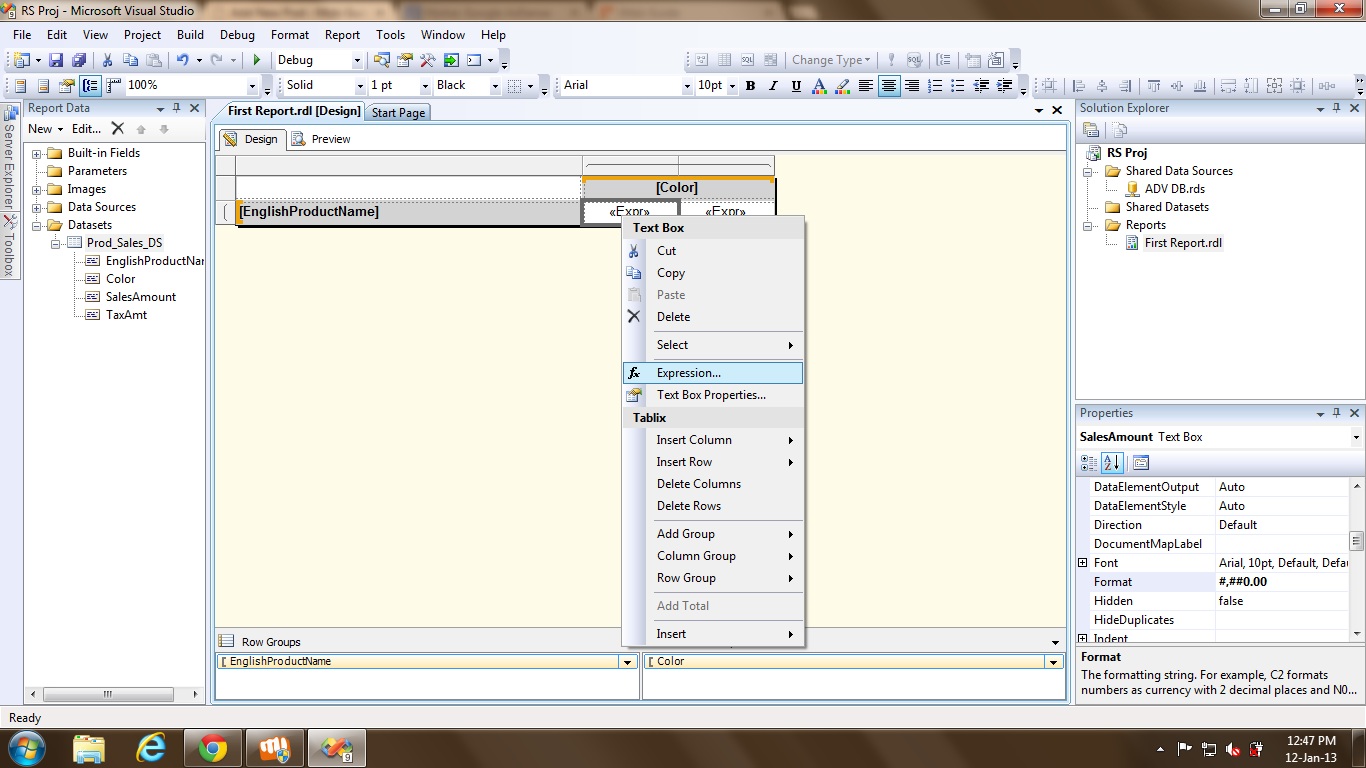Click the Alphabetical sort icon in Properties
This screenshot has height=768, width=1366.
pyautogui.click(x=1111, y=463)
